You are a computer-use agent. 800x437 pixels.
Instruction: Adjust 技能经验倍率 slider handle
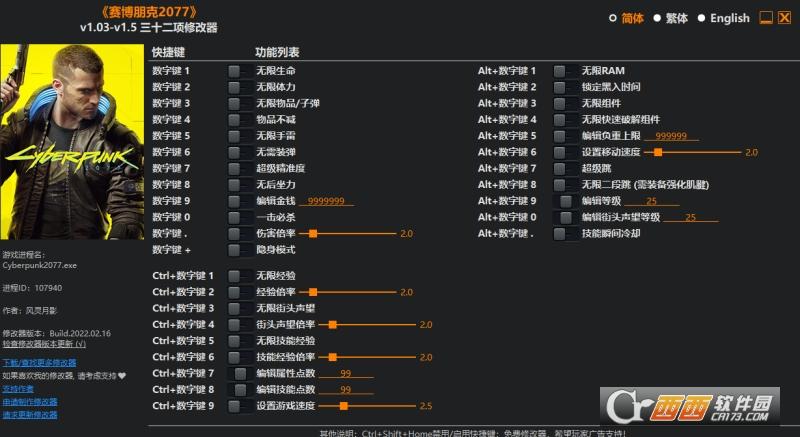click(333, 357)
